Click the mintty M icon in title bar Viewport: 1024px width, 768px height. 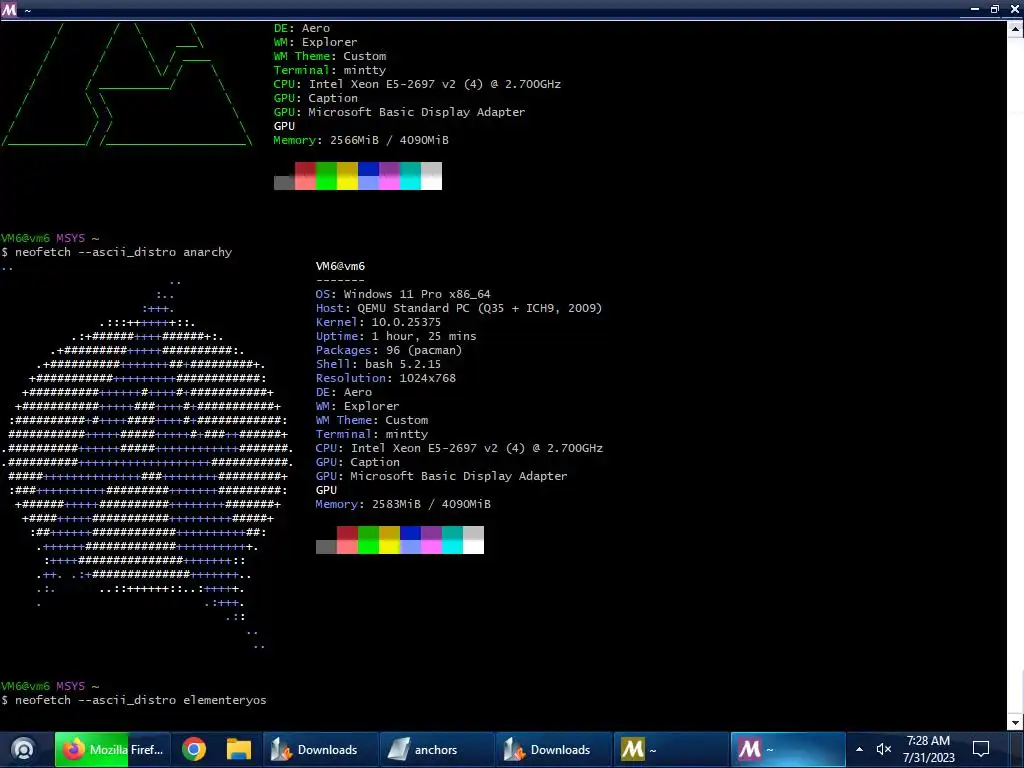9,10
